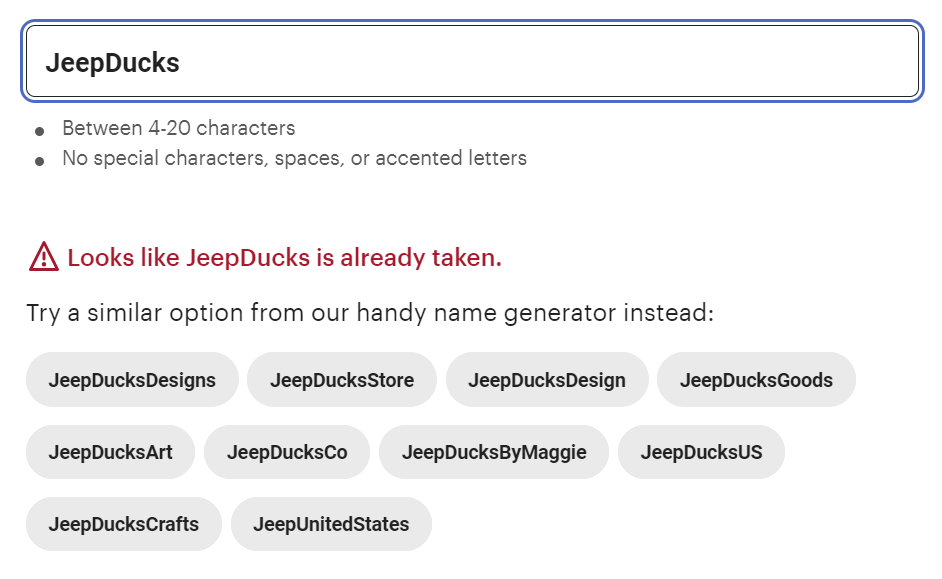
Task: Pick the JeepDucksCrafts suggestion chip
Action: (124, 524)
